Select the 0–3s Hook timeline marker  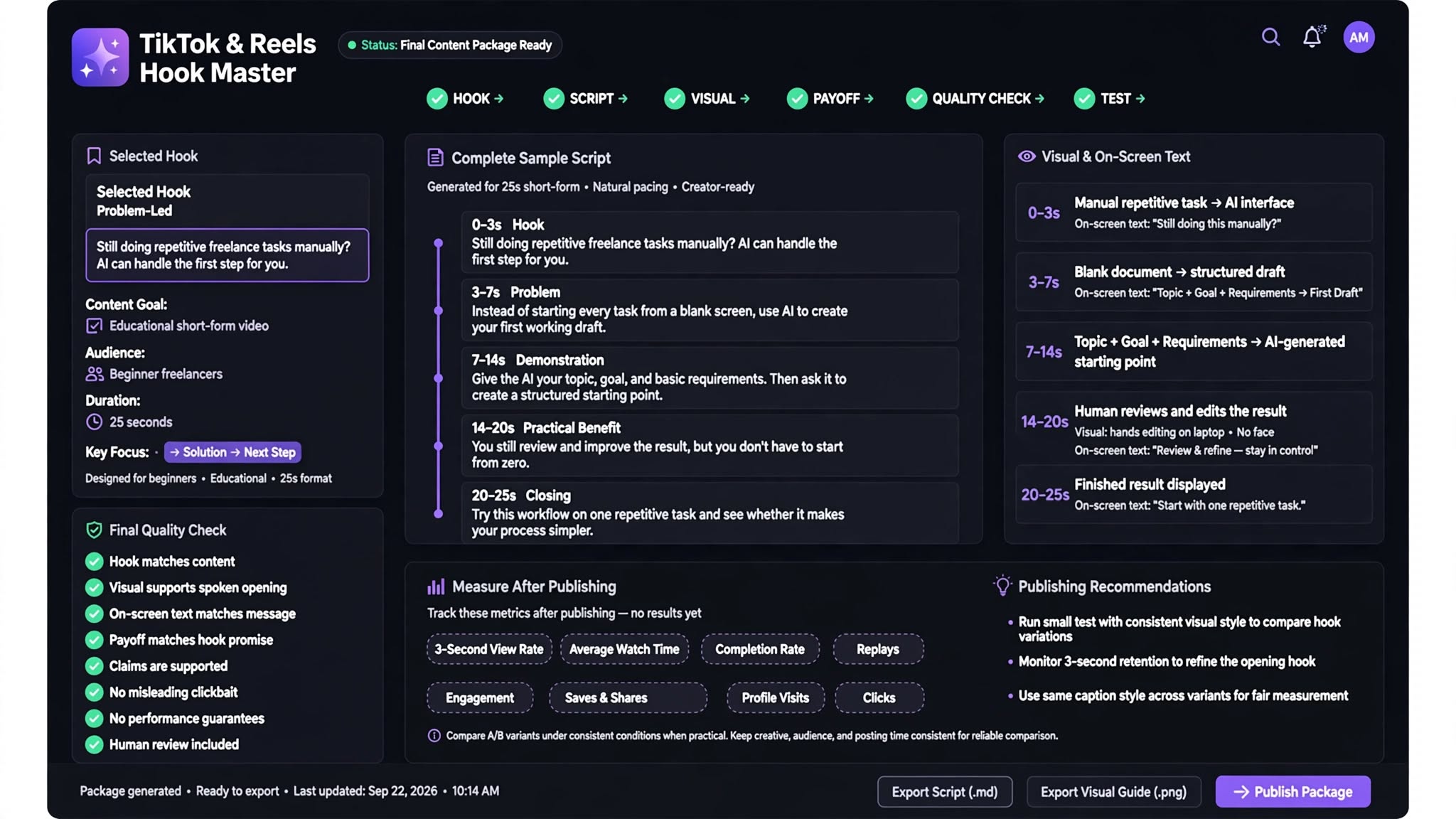tap(439, 243)
